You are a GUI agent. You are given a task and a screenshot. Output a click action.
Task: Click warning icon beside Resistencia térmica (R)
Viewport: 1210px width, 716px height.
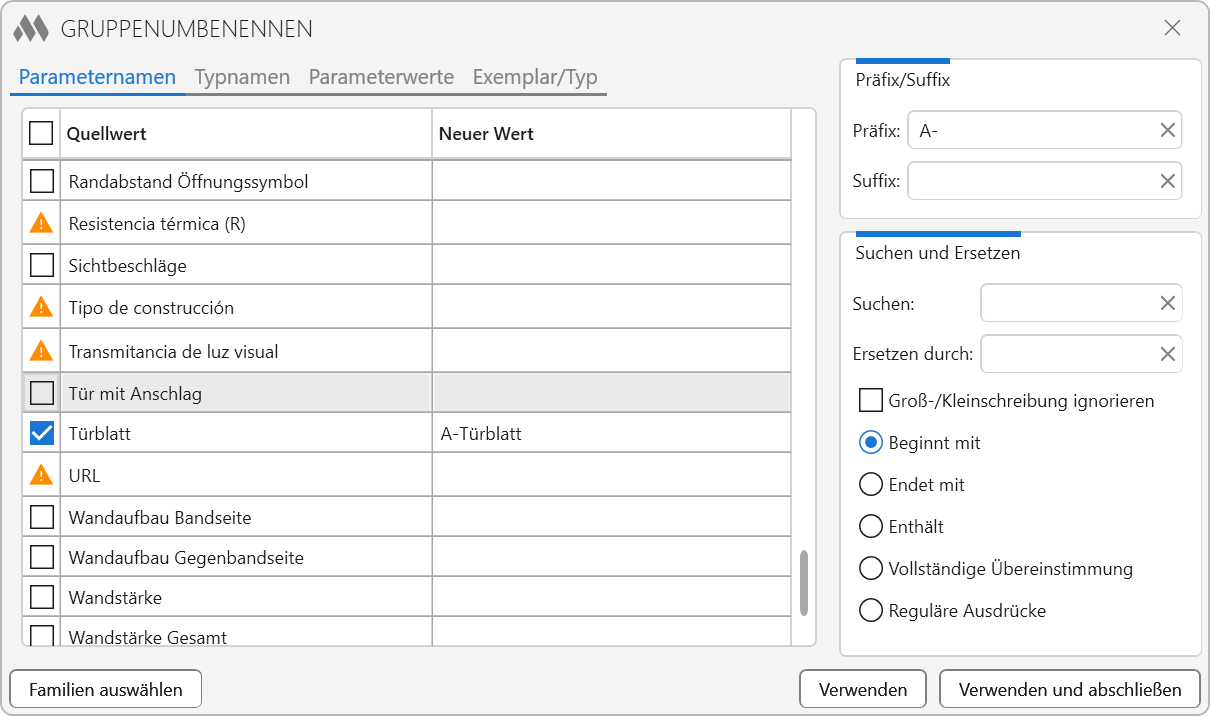(x=41, y=223)
